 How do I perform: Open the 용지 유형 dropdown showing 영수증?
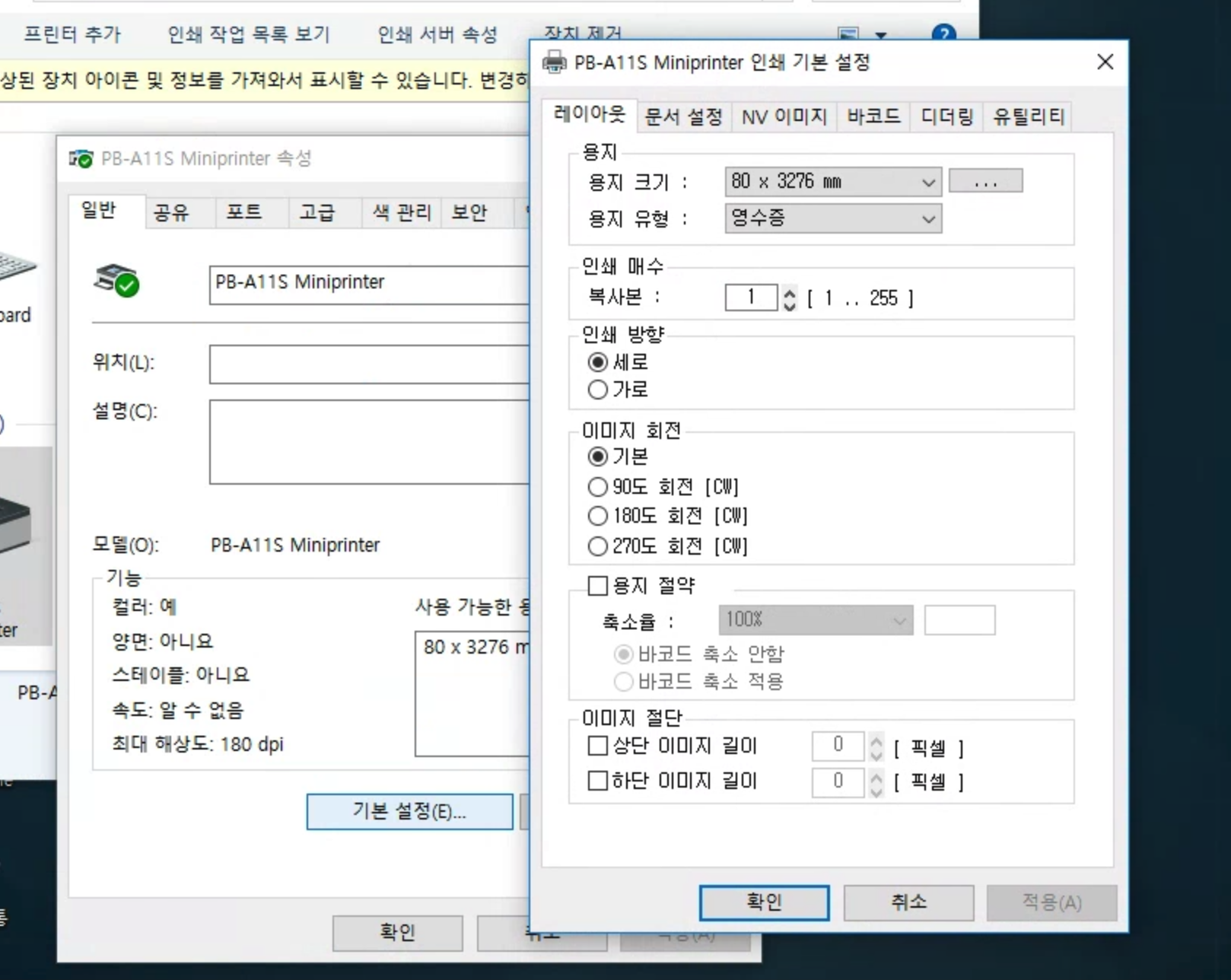[x=833, y=218]
